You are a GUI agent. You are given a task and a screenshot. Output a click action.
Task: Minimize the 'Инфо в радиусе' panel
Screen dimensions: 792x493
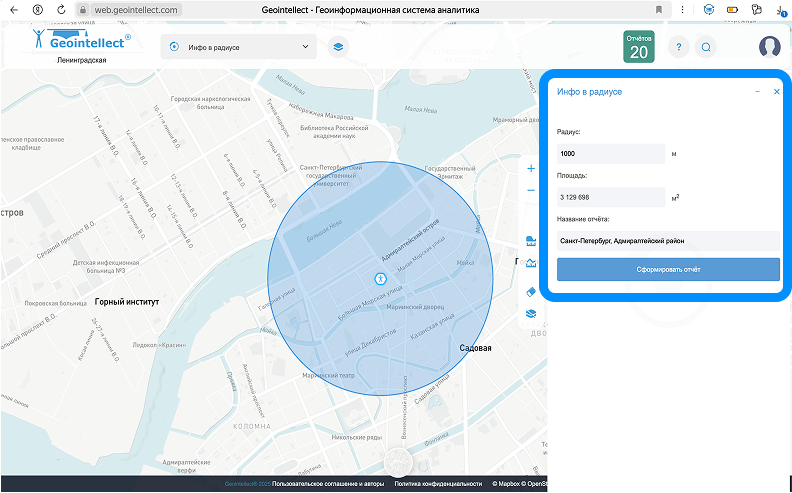757,91
